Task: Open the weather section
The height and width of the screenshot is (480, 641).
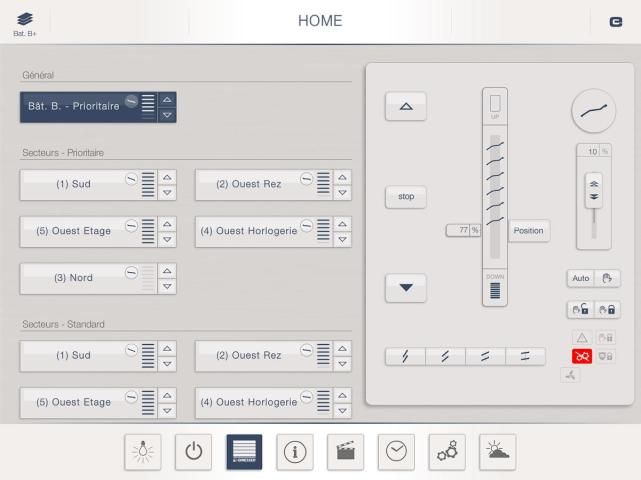Action: point(498,452)
